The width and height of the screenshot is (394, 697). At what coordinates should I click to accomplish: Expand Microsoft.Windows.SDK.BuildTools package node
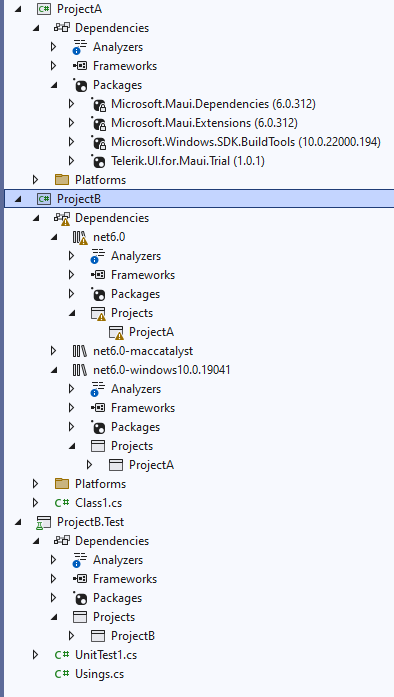click(72, 142)
